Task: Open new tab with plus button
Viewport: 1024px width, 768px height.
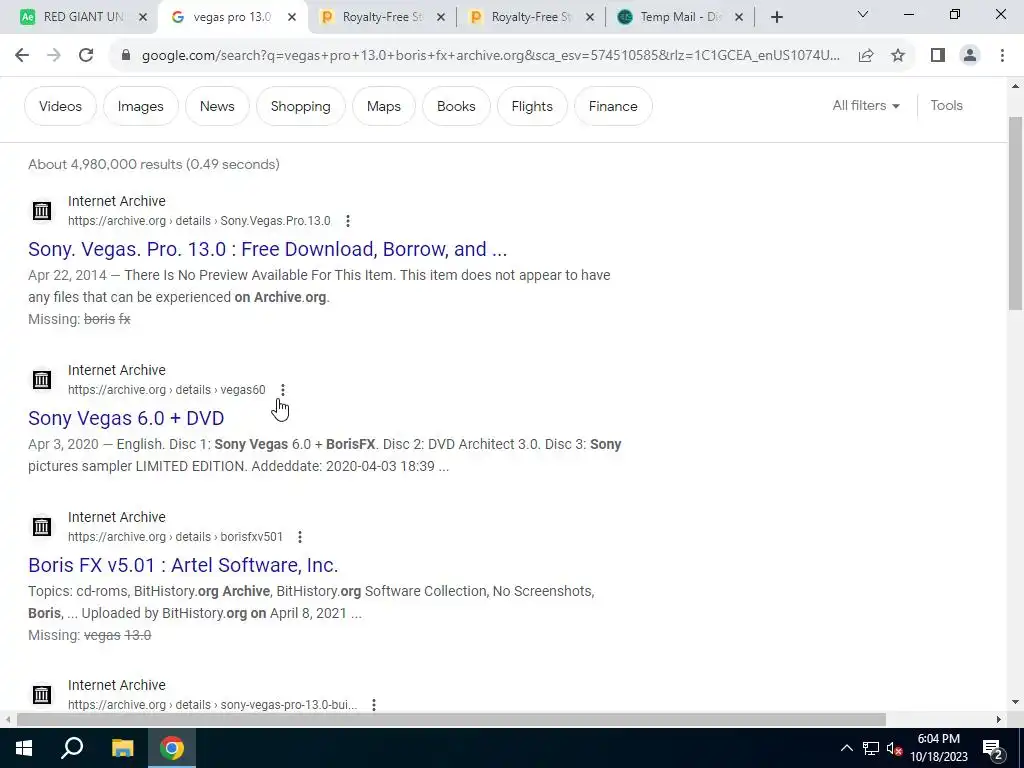Action: 776,17
